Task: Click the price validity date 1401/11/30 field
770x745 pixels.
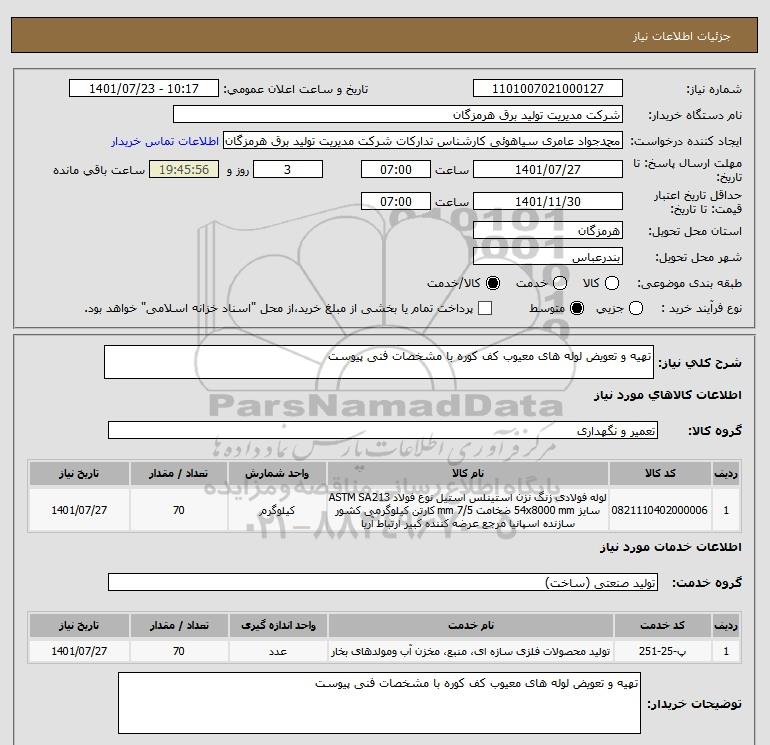Action: pos(548,201)
